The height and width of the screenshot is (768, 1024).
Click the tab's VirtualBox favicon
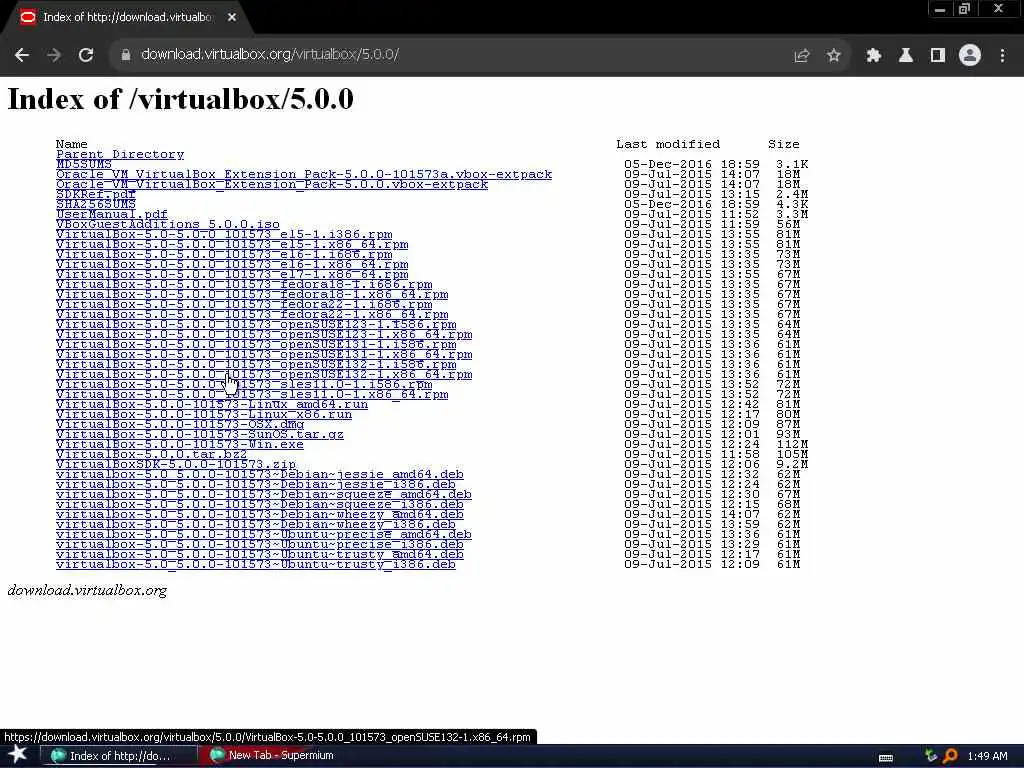27,18
